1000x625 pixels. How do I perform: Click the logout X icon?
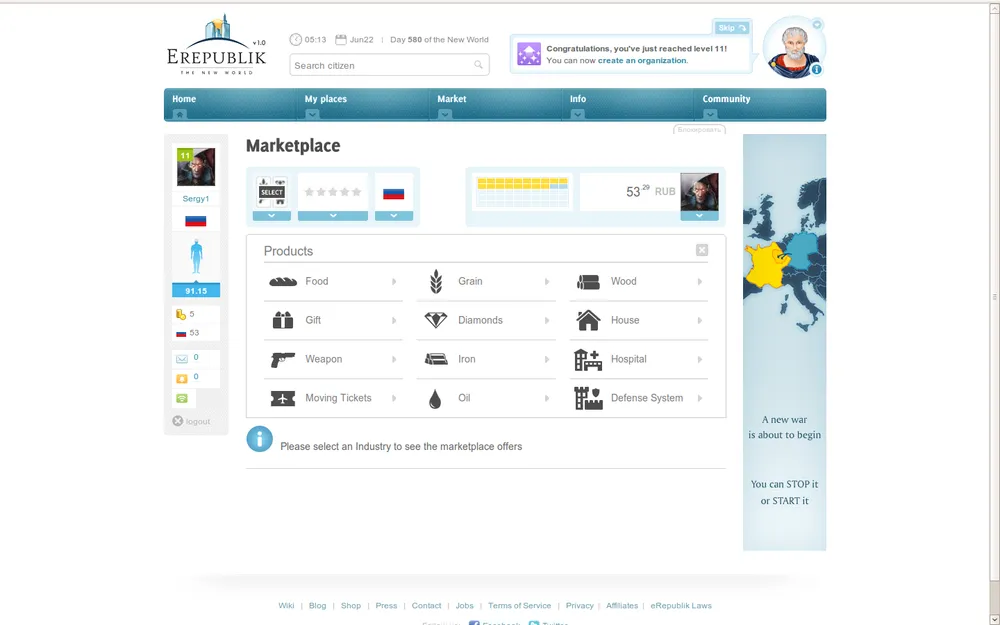click(x=177, y=421)
